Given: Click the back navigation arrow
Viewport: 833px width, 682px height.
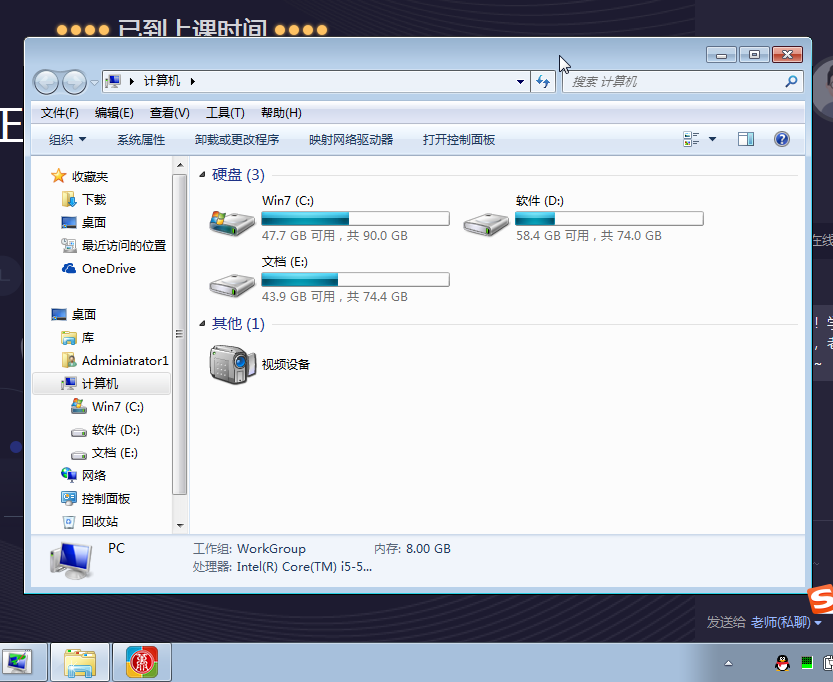Looking at the screenshot, I should (47, 82).
